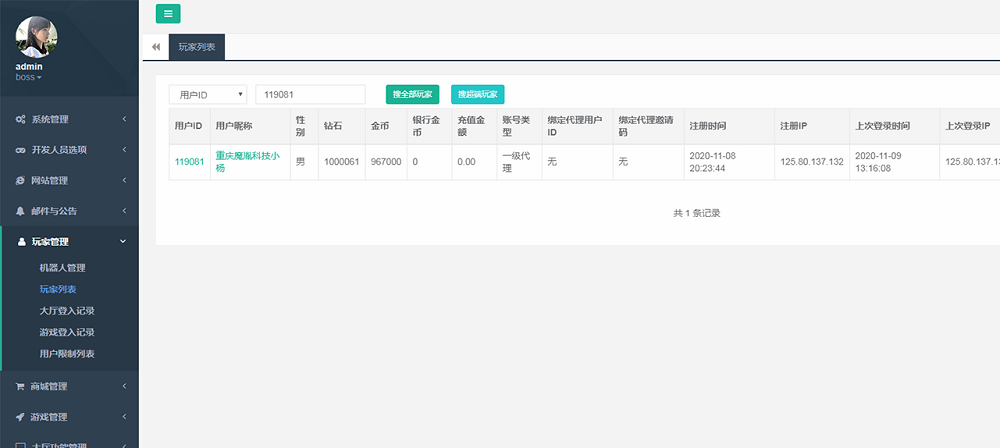Switch to the 玩家列表 tab
The image size is (1000, 448).
click(x=198, y=47)
